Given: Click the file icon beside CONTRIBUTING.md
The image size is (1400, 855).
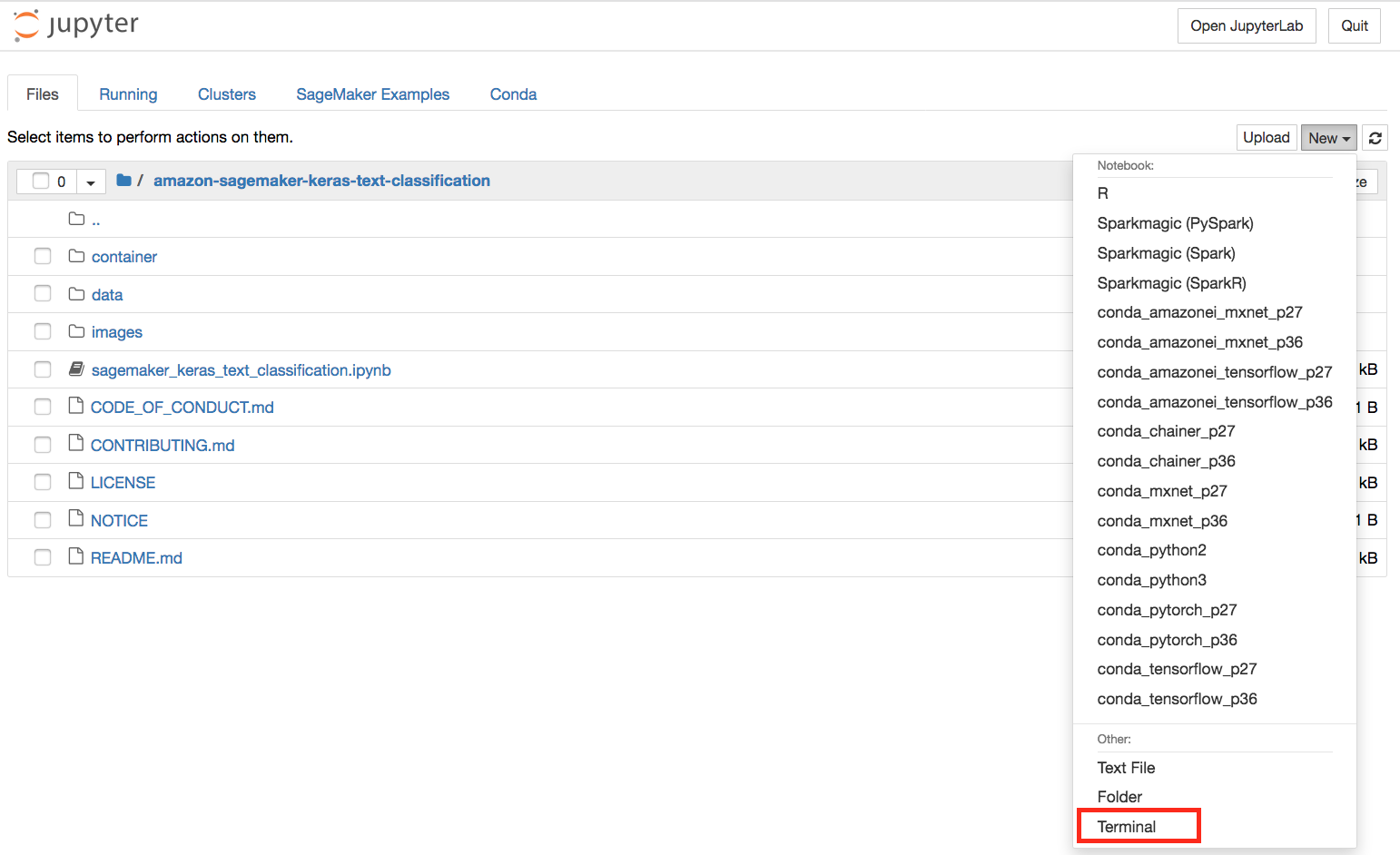Looking at the screenshot, I should [x=76, y=445].
